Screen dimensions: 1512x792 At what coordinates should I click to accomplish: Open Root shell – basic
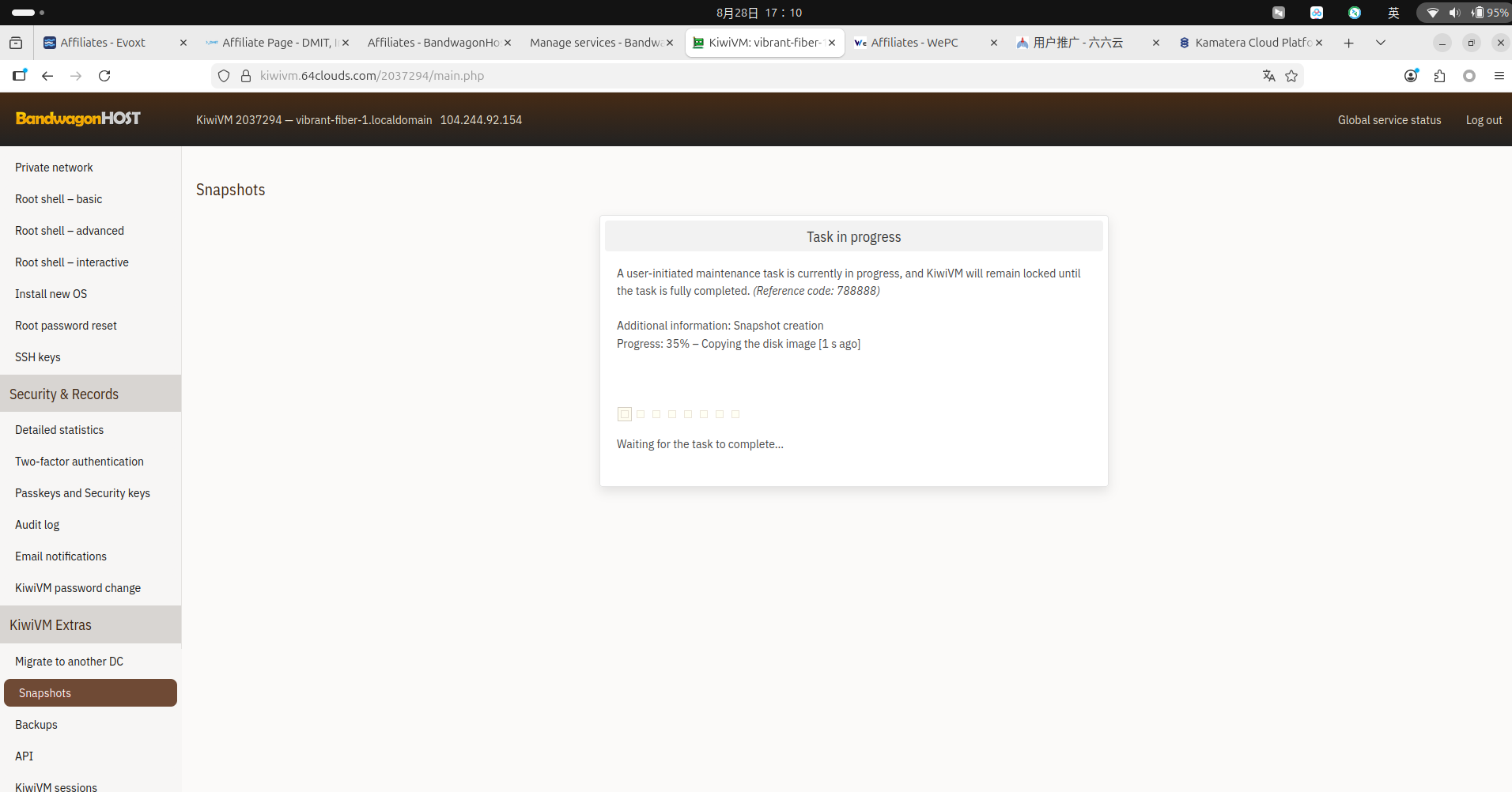tap(59, 199)
